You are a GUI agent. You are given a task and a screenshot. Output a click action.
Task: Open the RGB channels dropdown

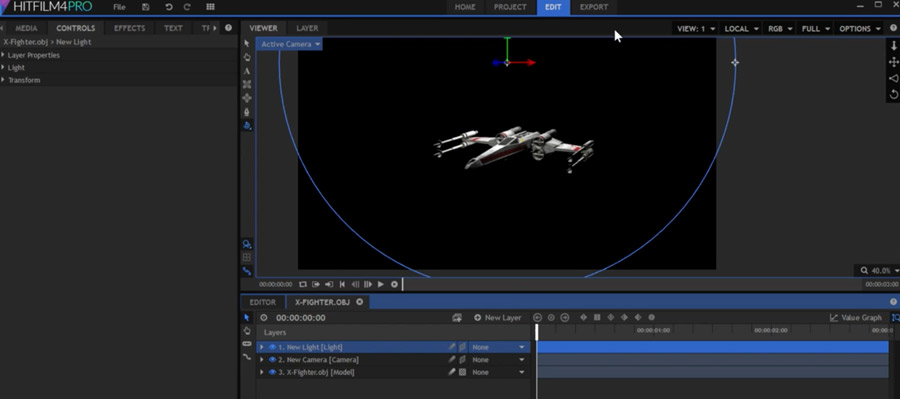coord(780,29)
